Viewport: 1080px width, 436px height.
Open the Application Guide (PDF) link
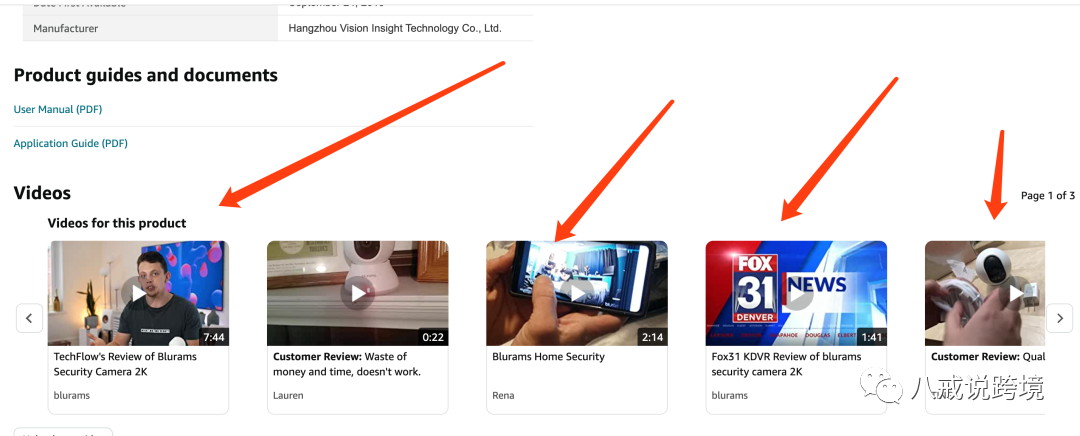[71, 143]
